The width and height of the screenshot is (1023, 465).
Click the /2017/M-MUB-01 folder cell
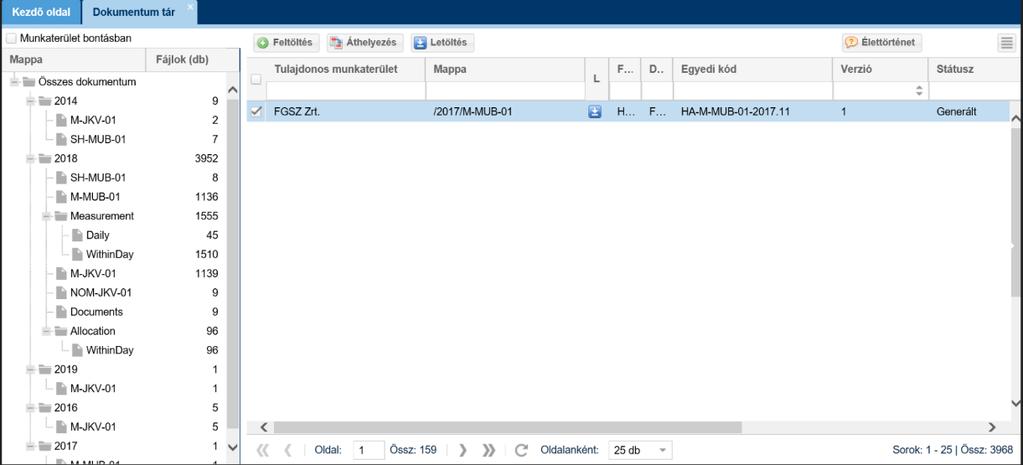coord(505,112)
